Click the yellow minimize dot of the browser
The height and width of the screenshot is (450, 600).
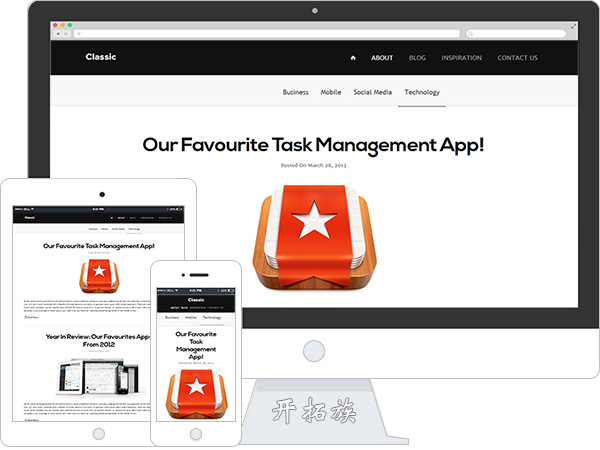coord(62,25)
